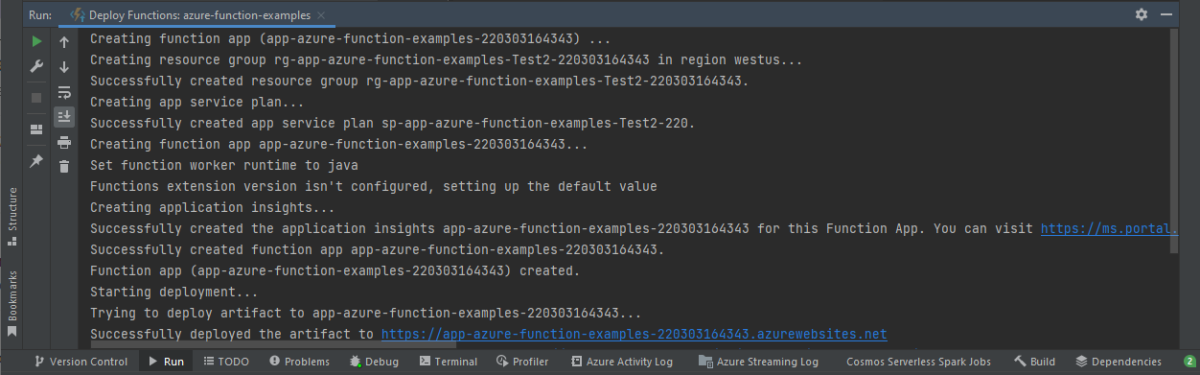Screen dimensions: 1200x375
Task: Open Run panel gear options menu
Action: coord(1142,15)
